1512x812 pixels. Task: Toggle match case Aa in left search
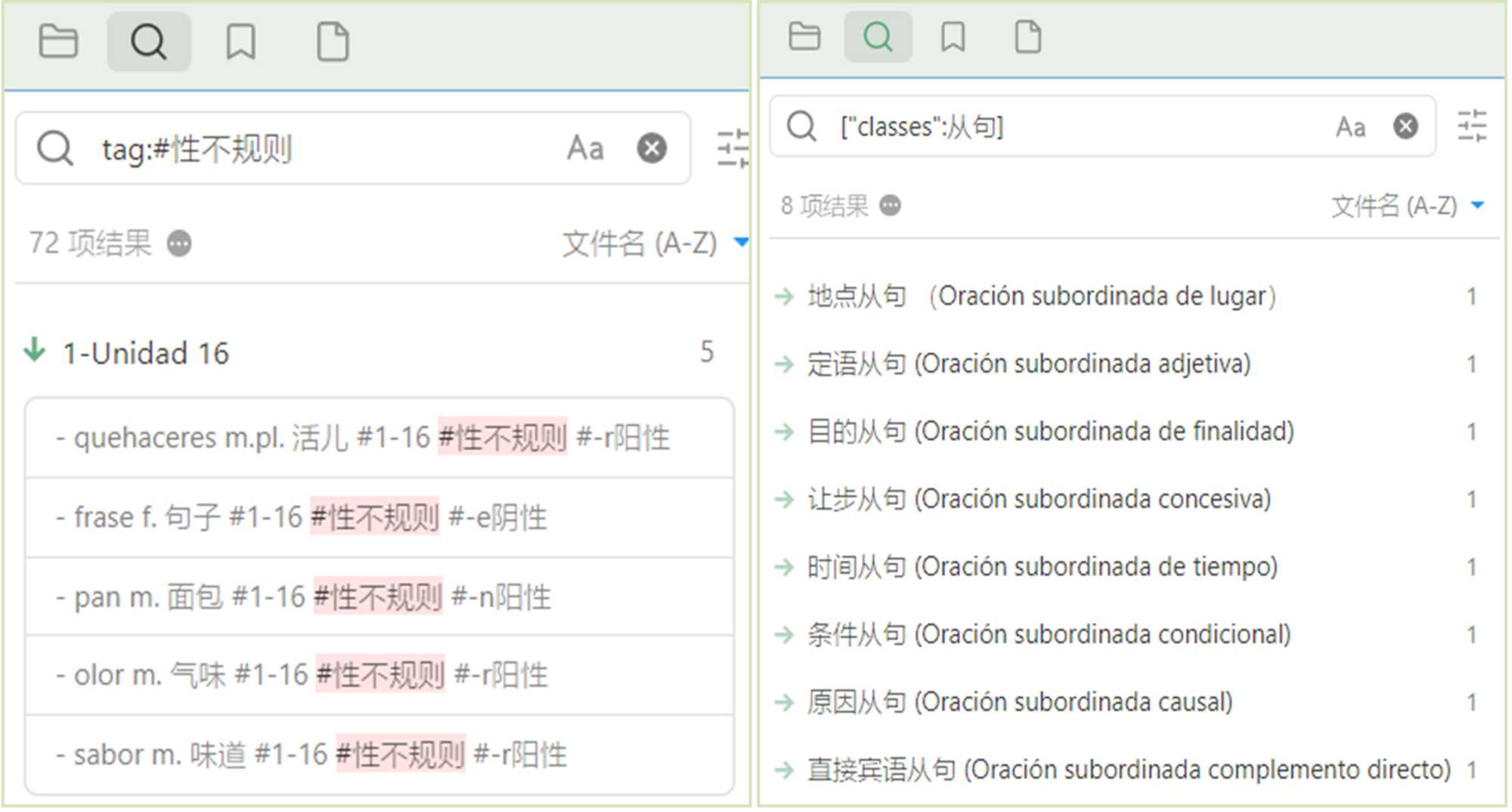[585, 148]
